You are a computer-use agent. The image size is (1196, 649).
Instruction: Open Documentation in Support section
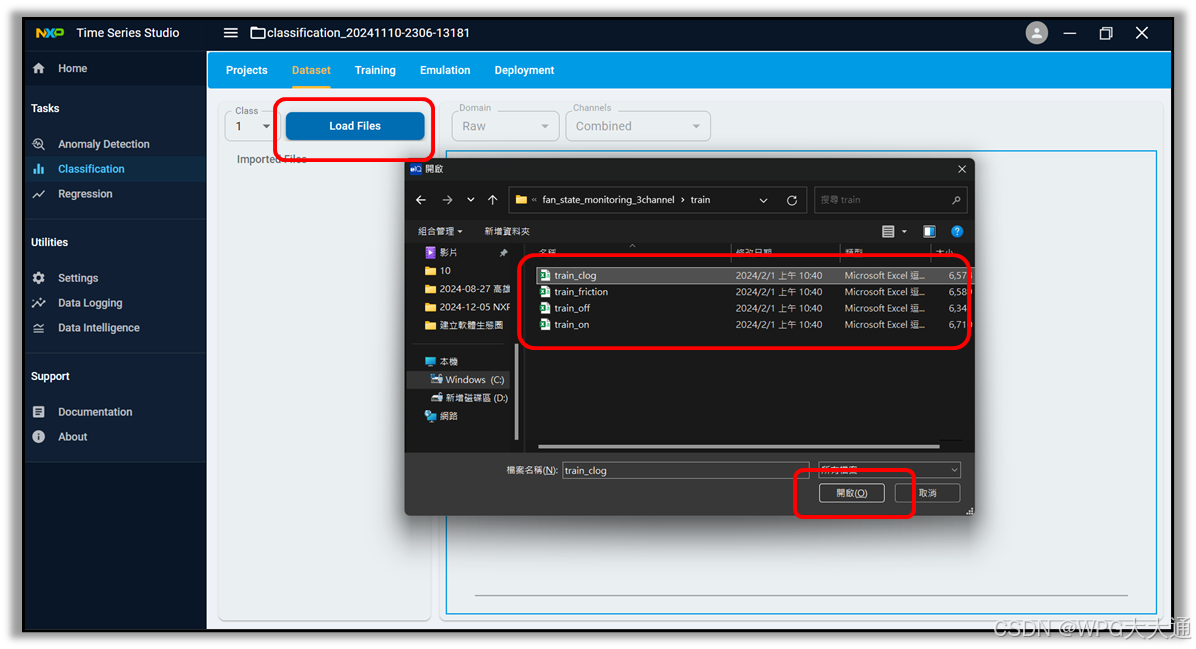[95, 412]
